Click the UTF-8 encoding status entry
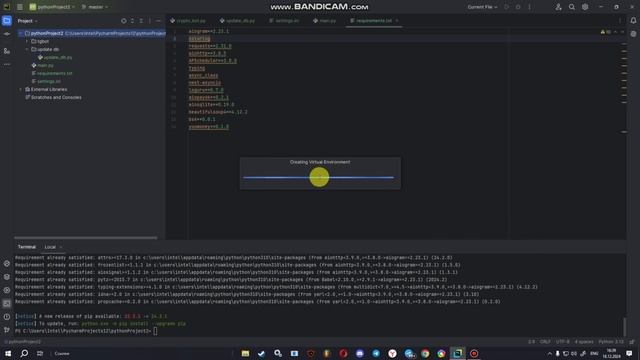The width and height of the screenshot is (640, 360). click(562, 342)
